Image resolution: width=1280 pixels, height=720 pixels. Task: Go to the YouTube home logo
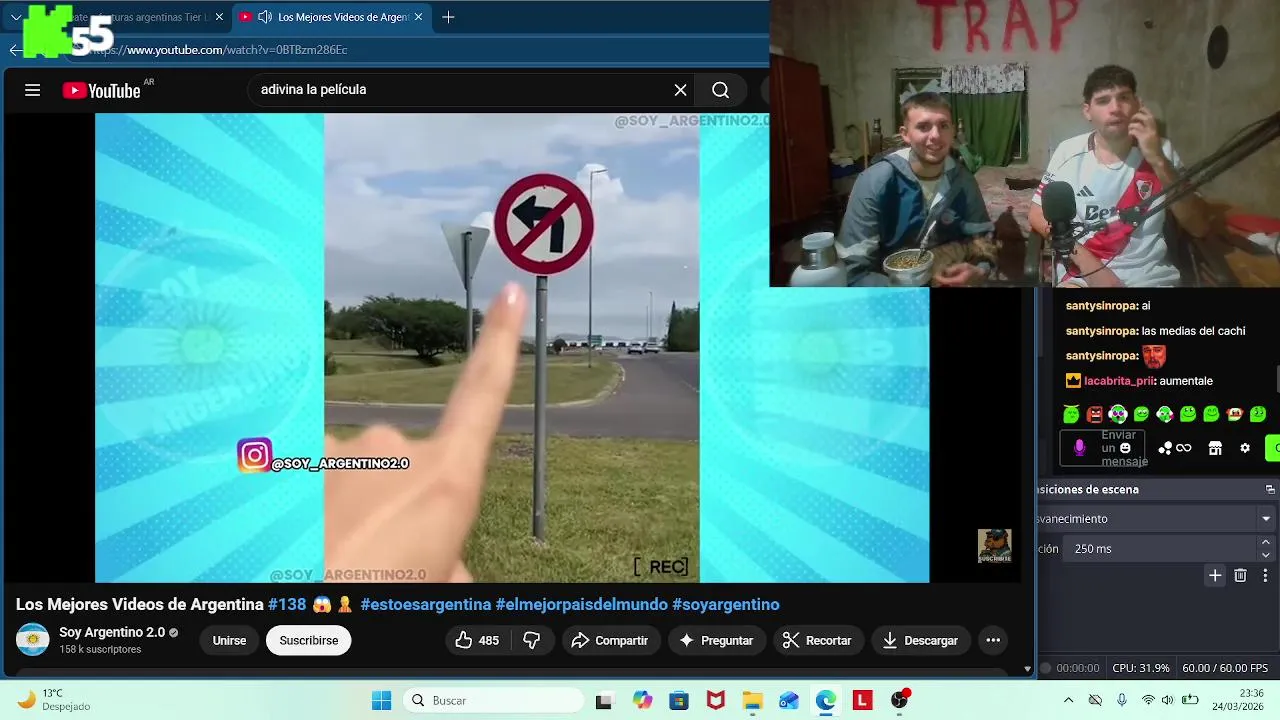click(102, 90)
